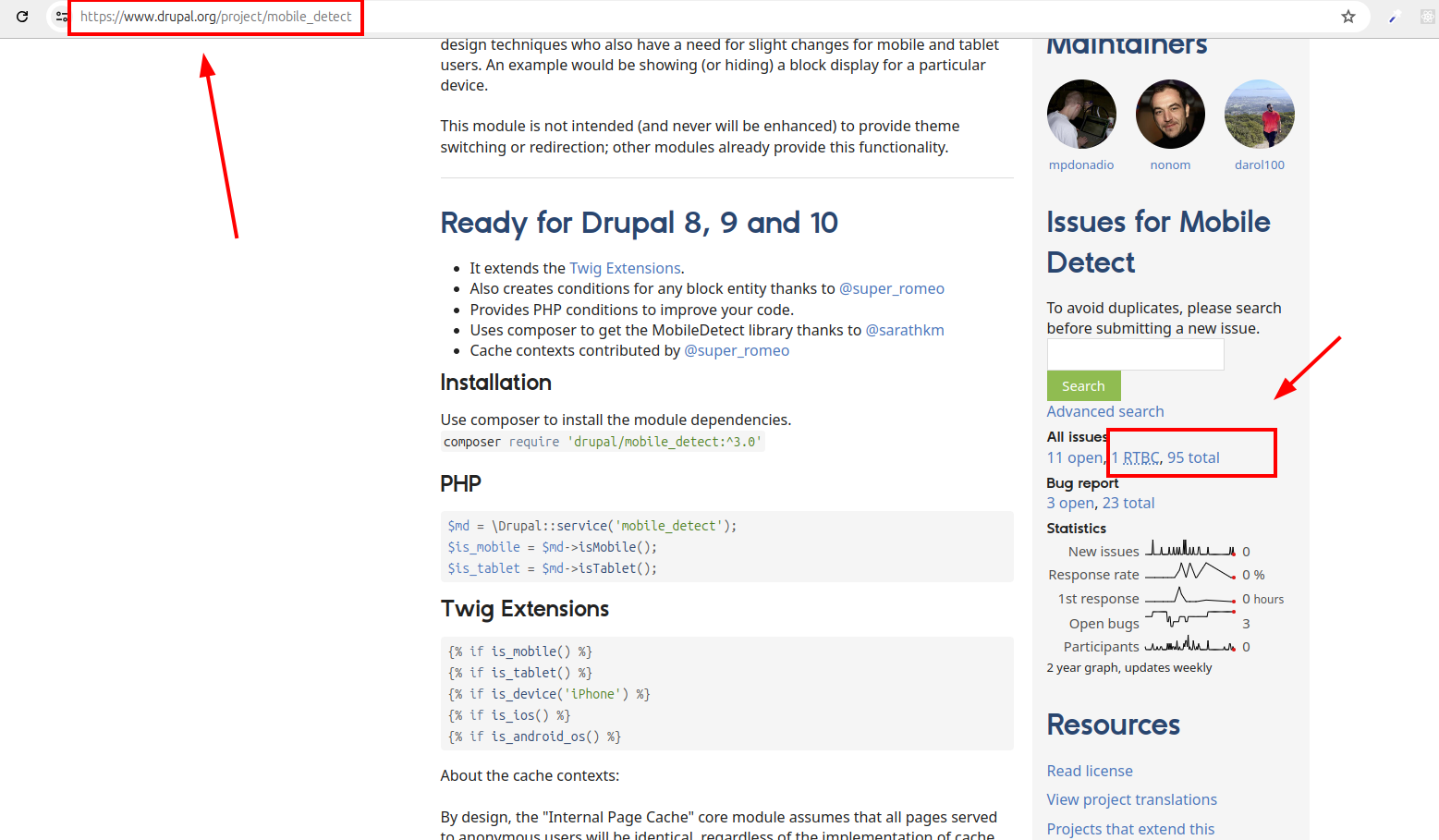
Task: Open the '95 total' issues link
Action: pos(1193,458)
